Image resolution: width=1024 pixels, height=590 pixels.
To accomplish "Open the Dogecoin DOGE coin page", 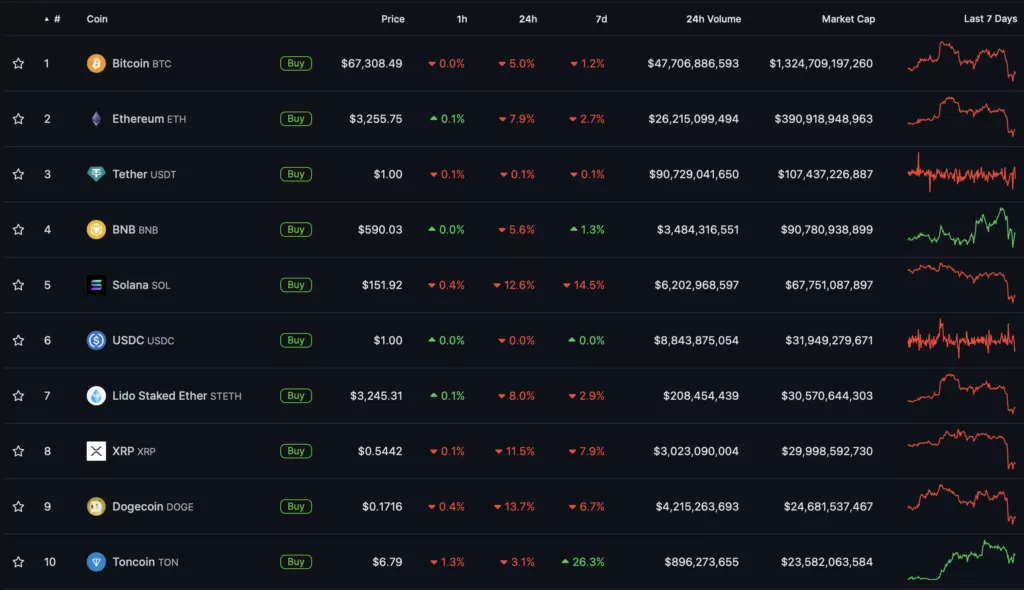I will [153, 506].
